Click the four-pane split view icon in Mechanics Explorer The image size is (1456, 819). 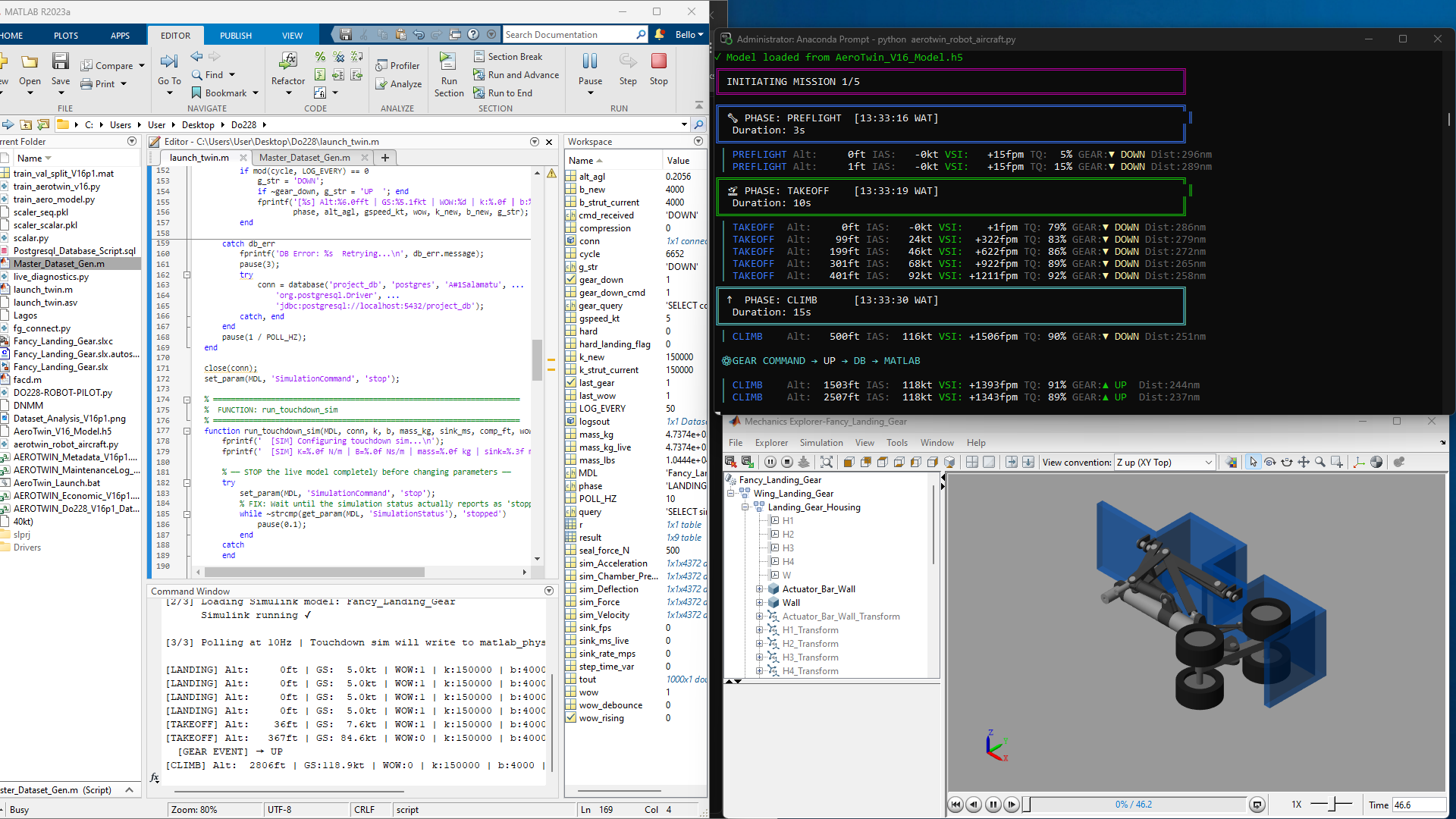[972, 462]
